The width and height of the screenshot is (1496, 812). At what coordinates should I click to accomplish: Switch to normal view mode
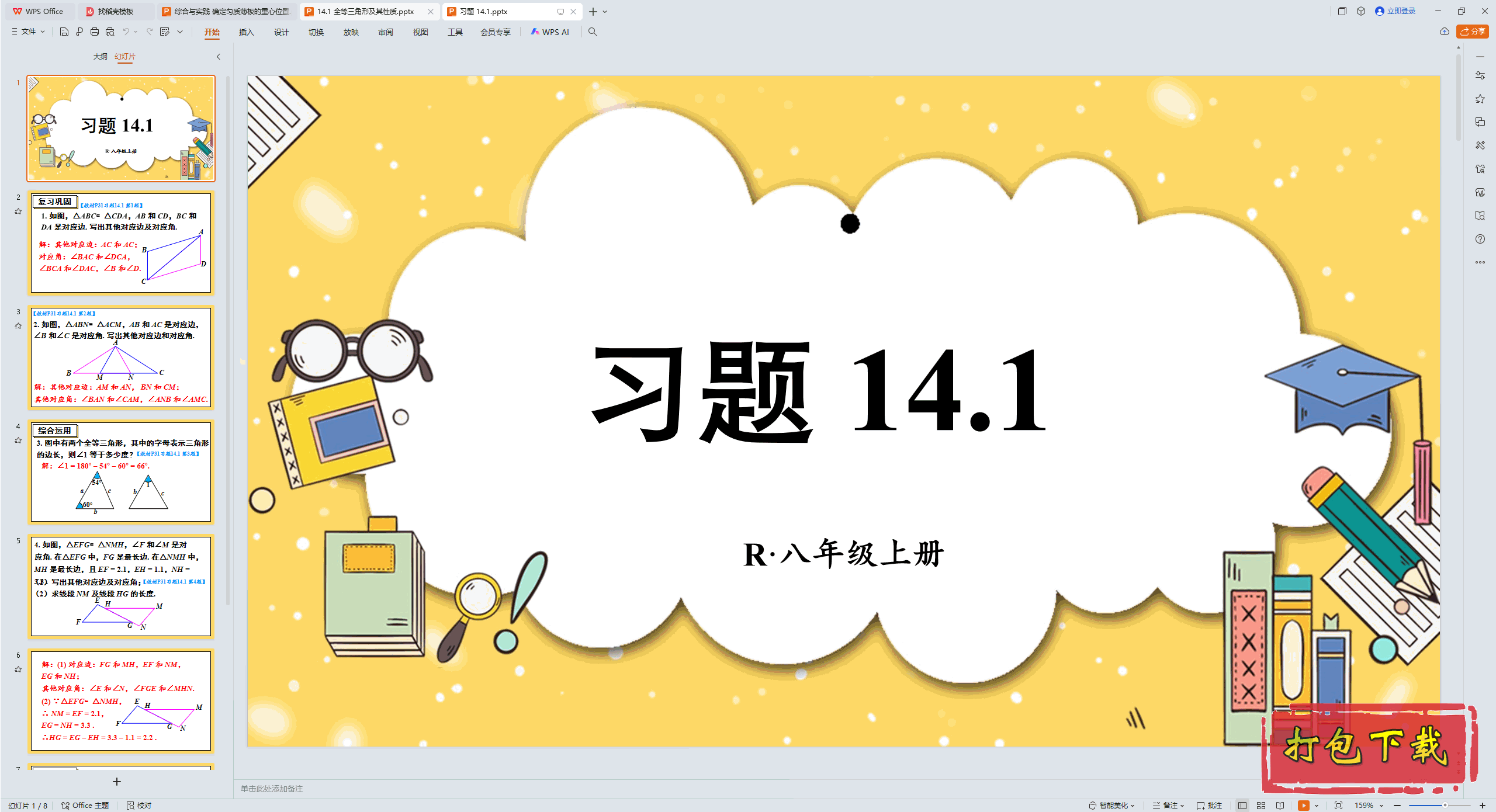pos(1242,805)
